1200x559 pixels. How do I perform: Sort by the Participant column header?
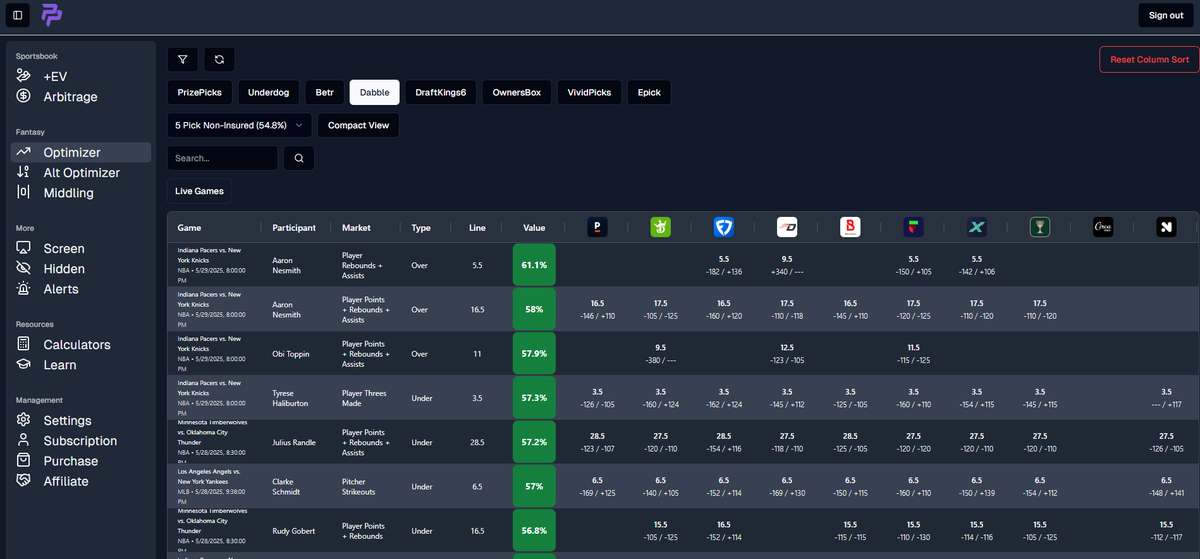coord(294,227)
